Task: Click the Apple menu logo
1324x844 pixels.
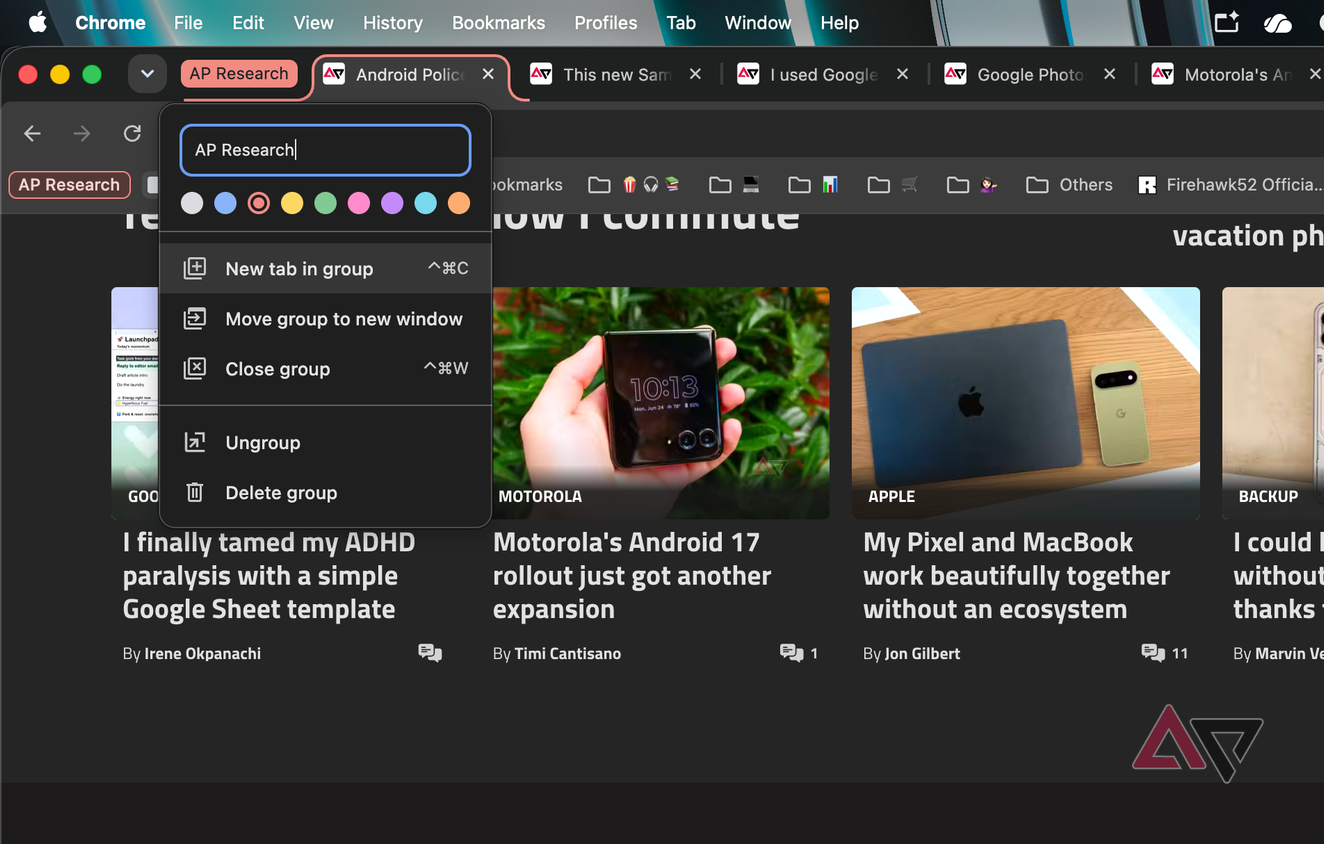Action: 37,22
